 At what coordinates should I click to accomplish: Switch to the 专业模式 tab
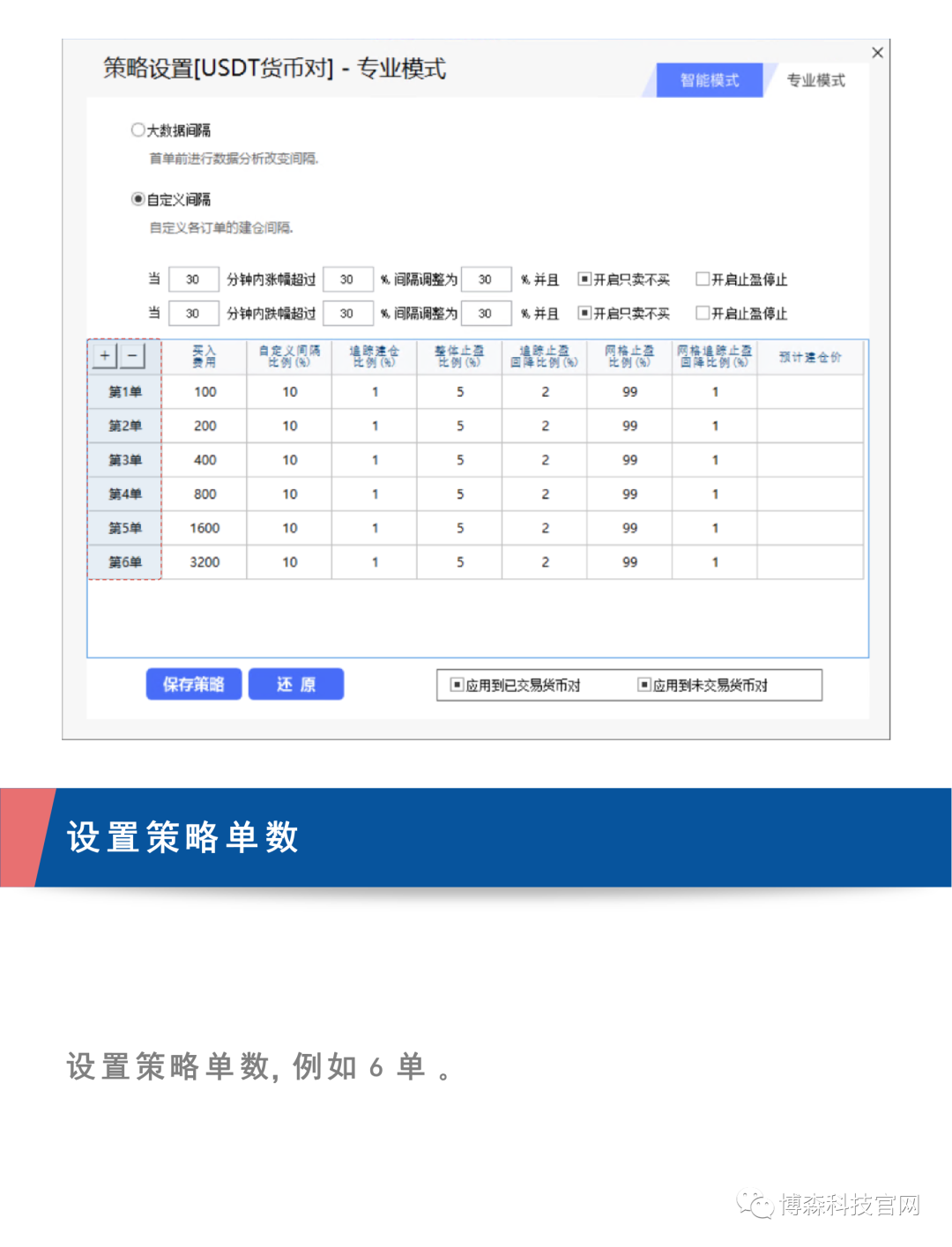tap(815, 80)
